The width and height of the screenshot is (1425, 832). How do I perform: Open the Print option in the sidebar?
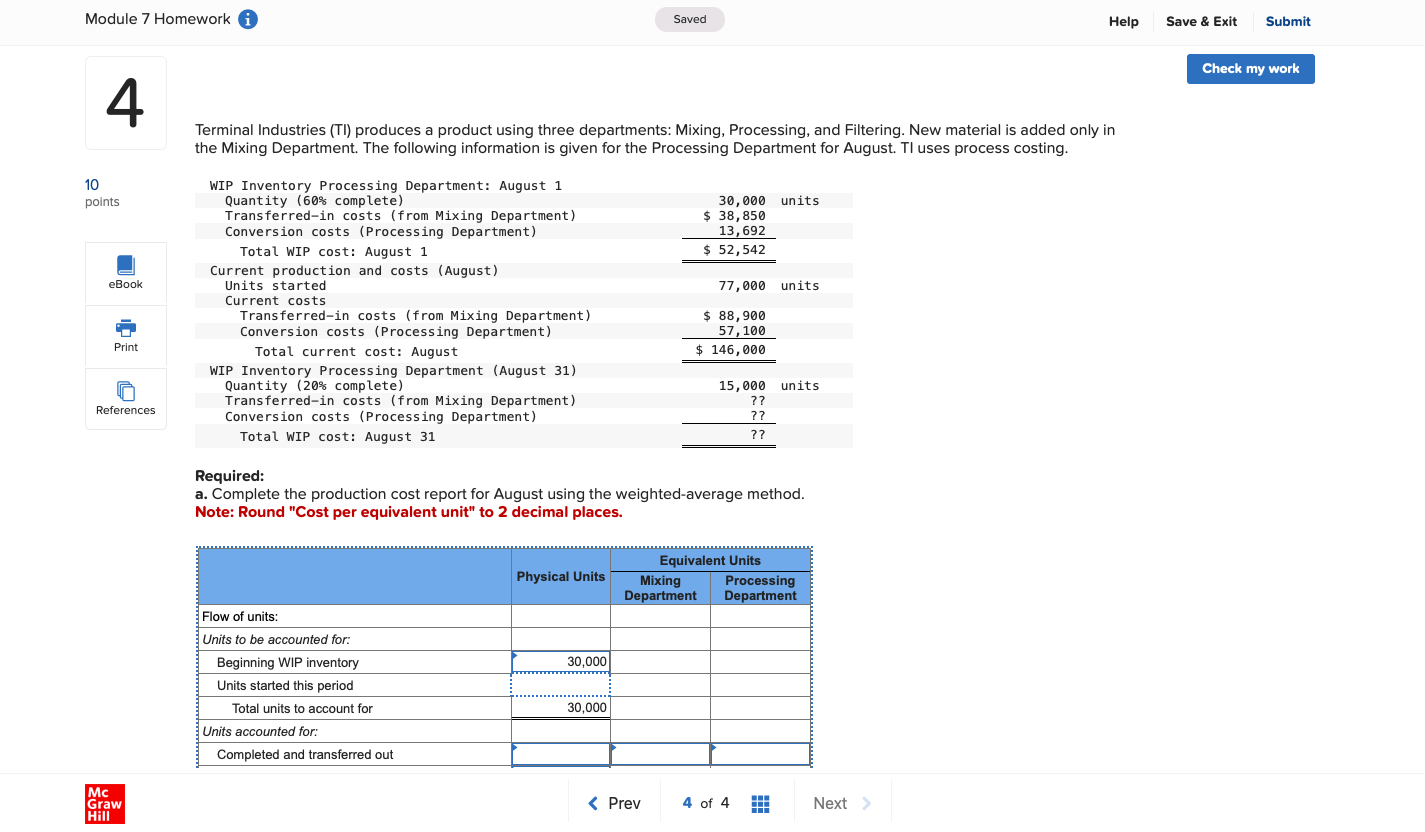(125, 335)
